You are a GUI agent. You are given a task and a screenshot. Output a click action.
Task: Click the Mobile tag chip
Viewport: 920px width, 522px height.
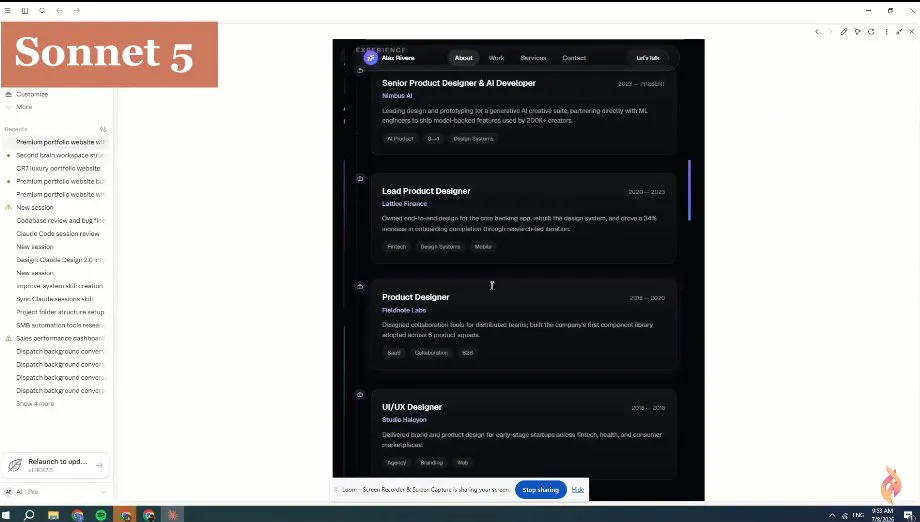tap(483, 247)
